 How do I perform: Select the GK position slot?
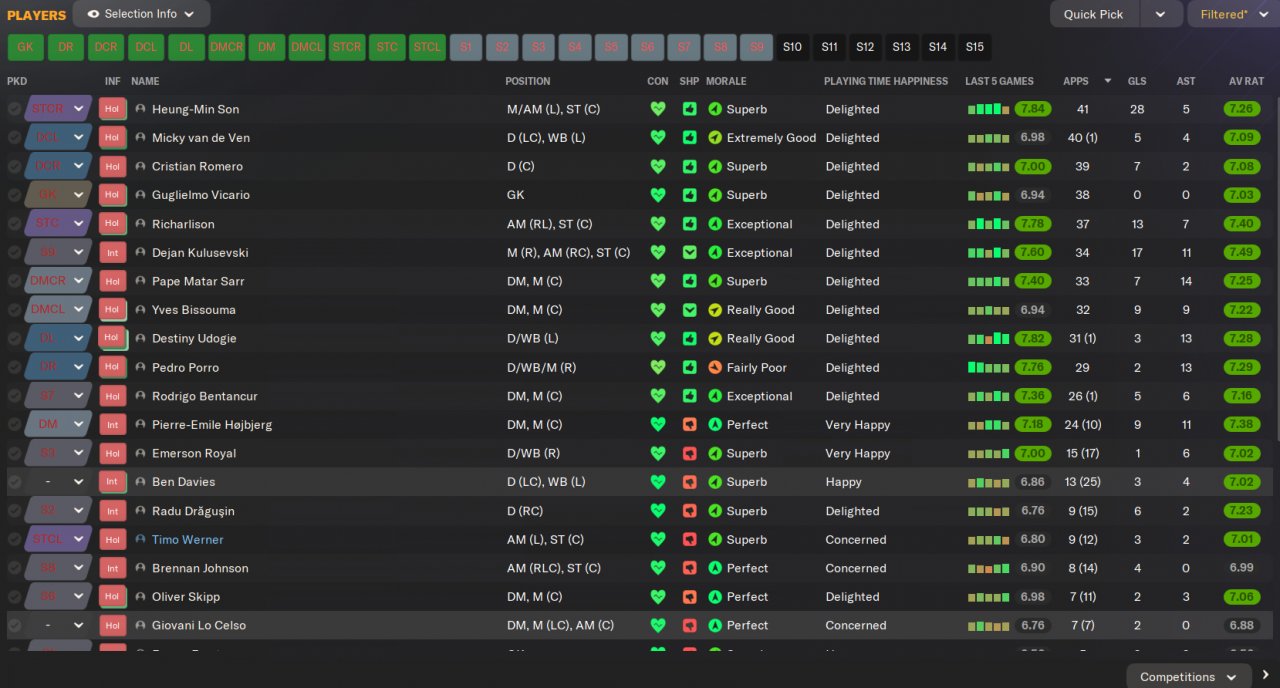point(26,47)
